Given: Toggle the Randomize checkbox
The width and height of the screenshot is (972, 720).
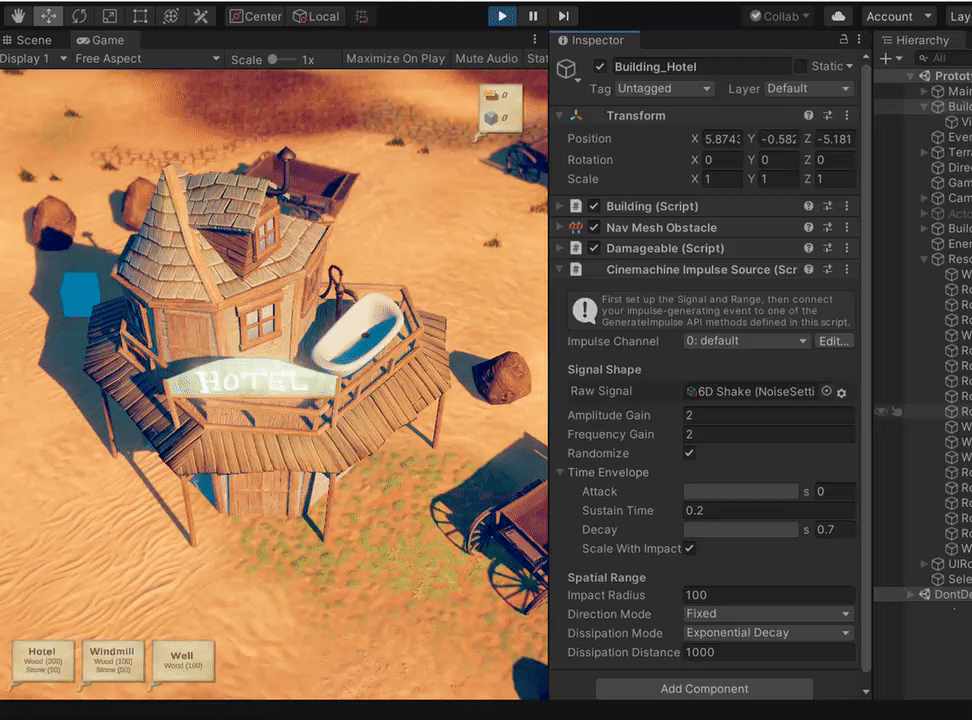Looking at the screenshot, I should 689,453.
